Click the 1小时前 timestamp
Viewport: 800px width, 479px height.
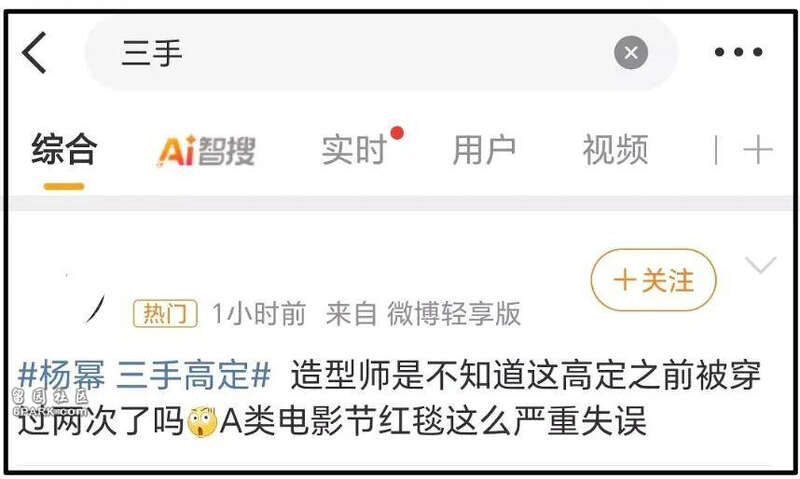coord(258,313)
